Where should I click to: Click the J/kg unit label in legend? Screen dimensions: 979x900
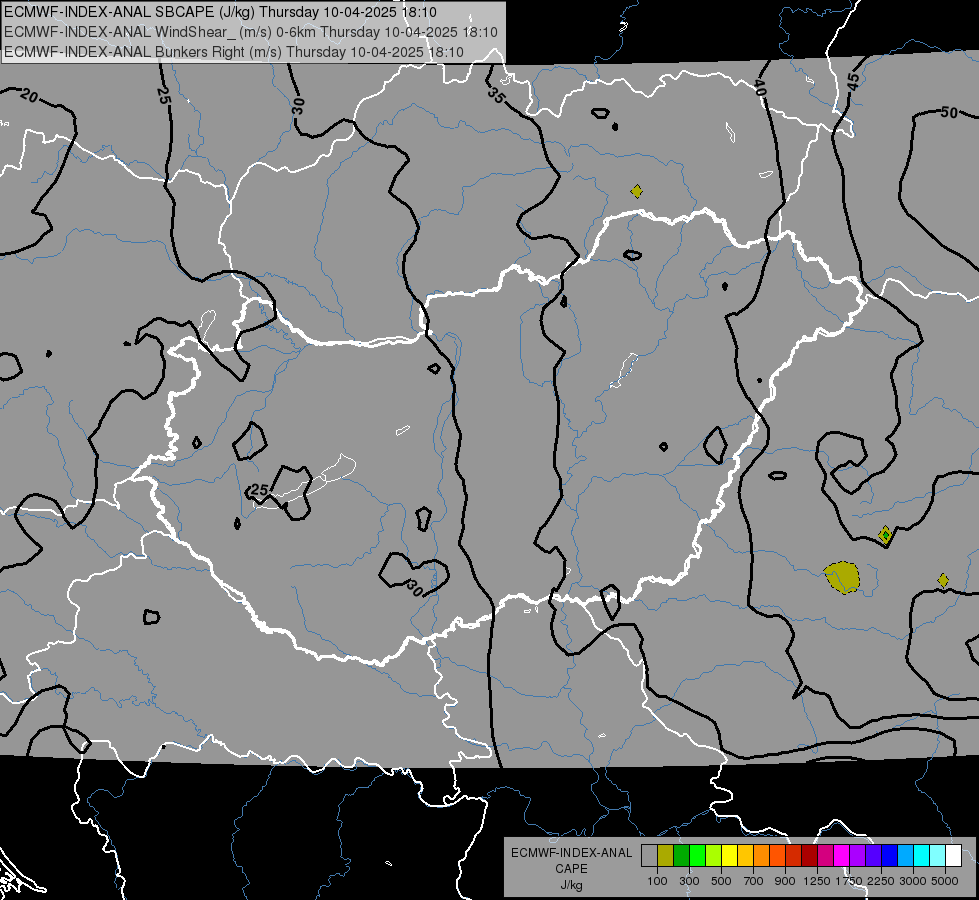pyautogui.click(x=571, y=886)
